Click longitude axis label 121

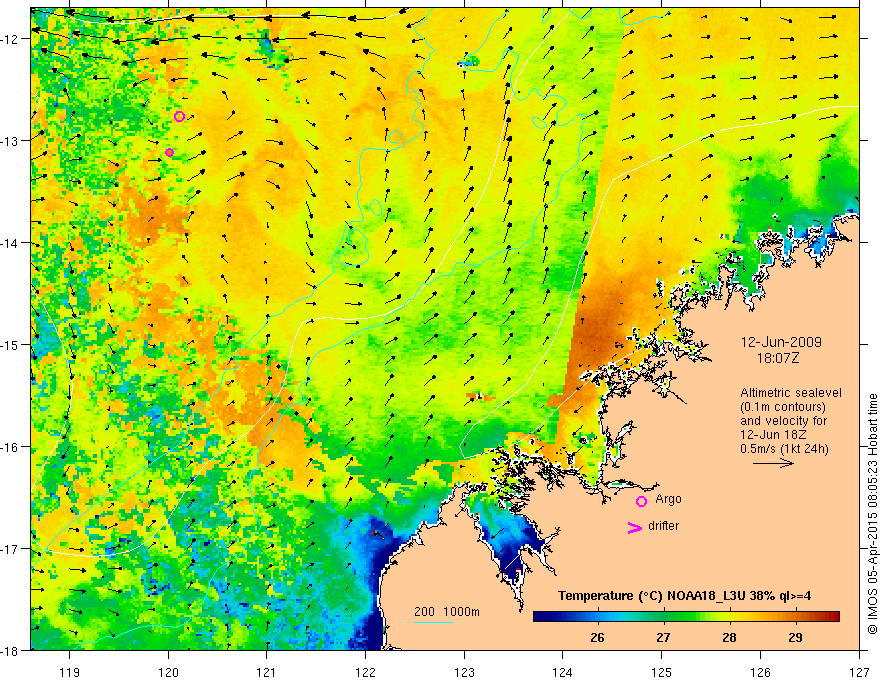267,672
